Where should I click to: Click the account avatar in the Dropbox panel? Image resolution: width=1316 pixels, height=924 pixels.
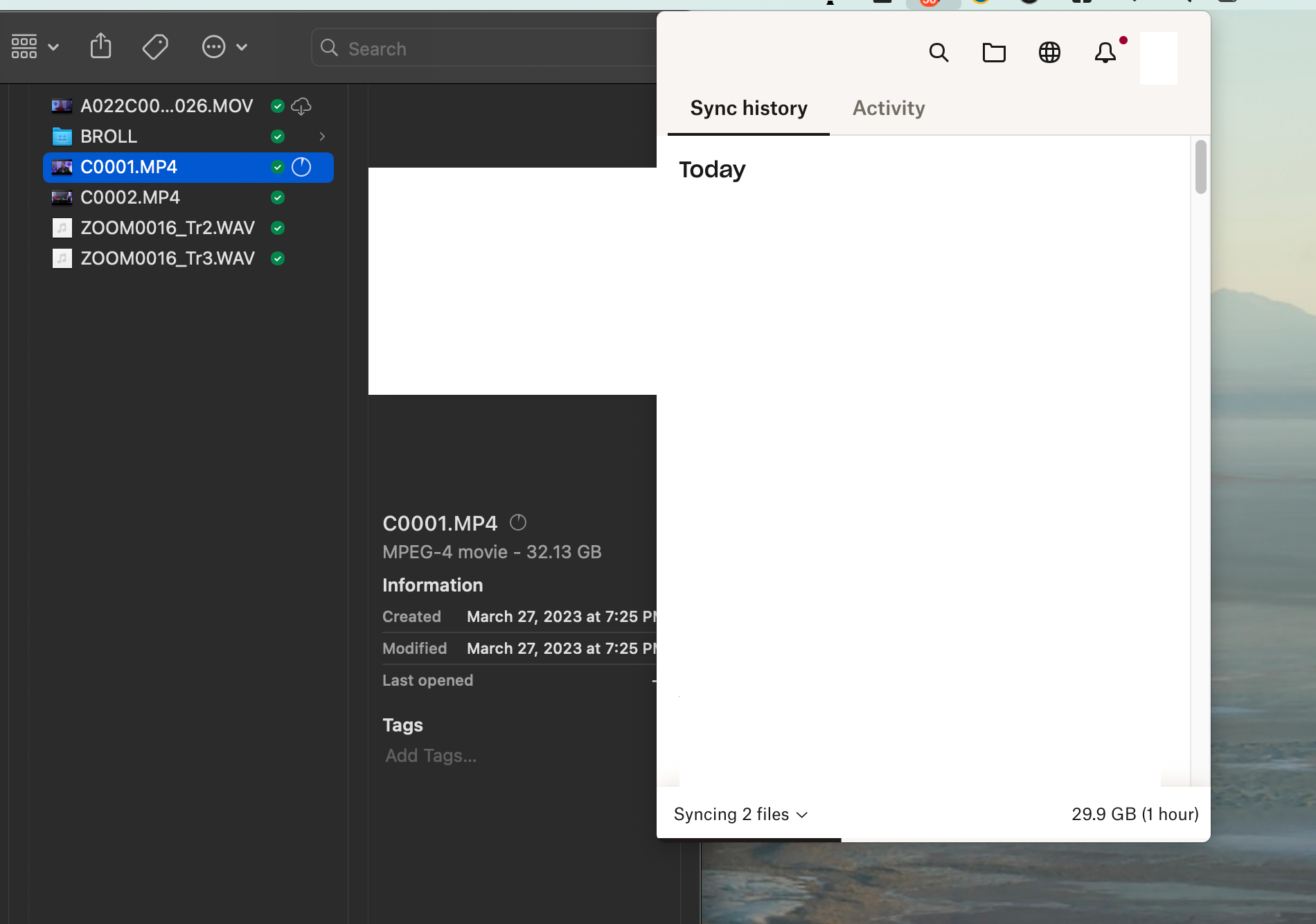click(1159, 57)
